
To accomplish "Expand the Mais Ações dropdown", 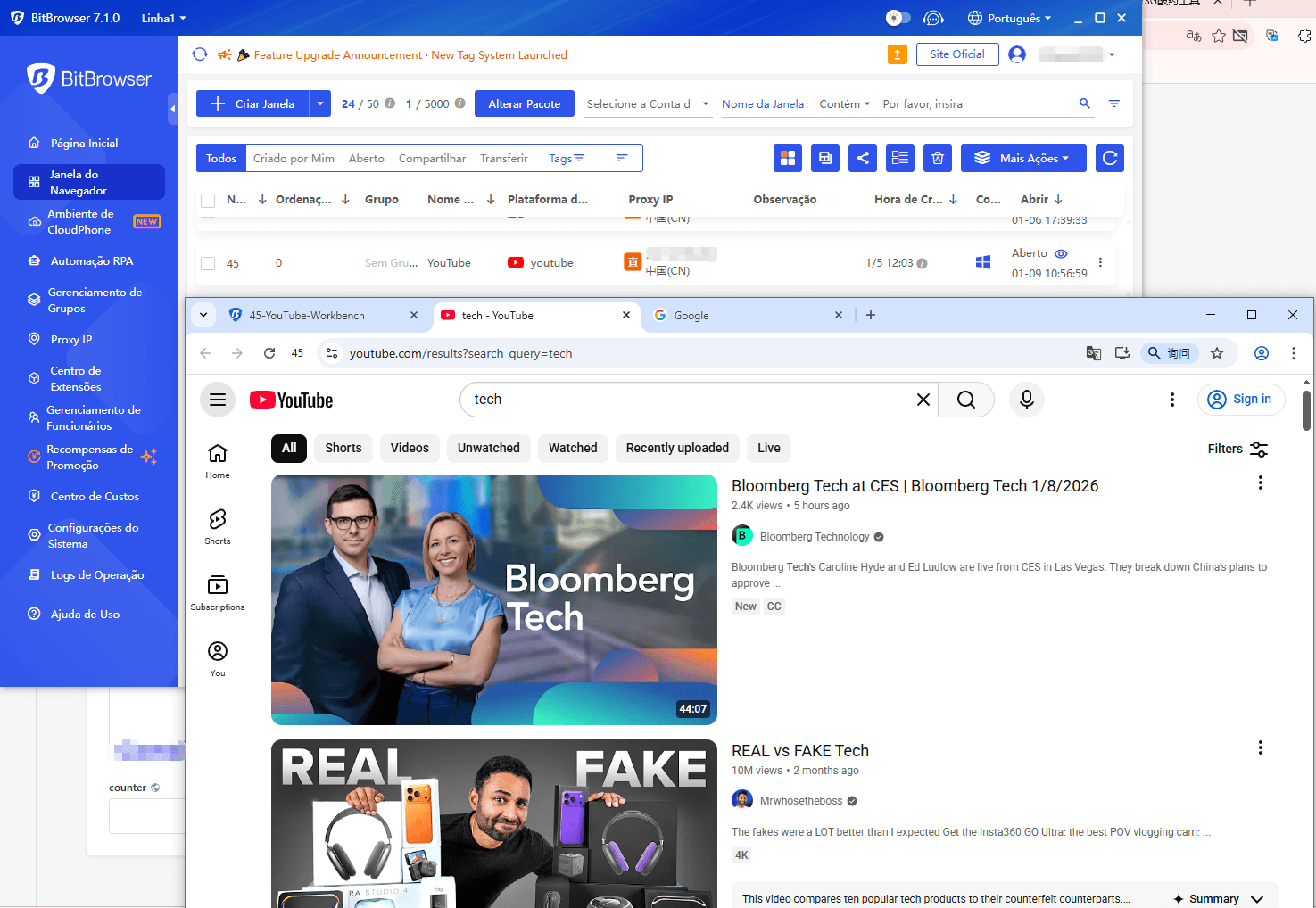I will [1022, 158].
